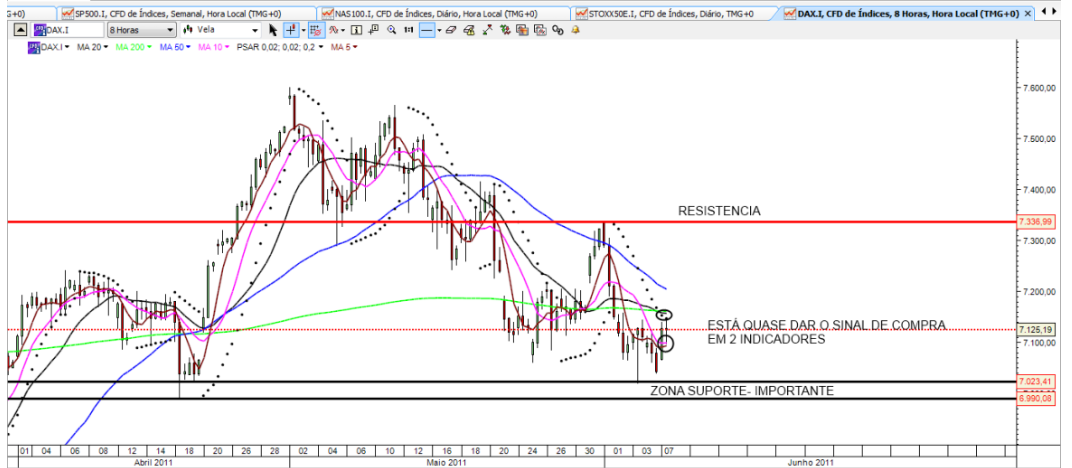
Task: Select the arrow pointer tool
Action: click(273, 29)
